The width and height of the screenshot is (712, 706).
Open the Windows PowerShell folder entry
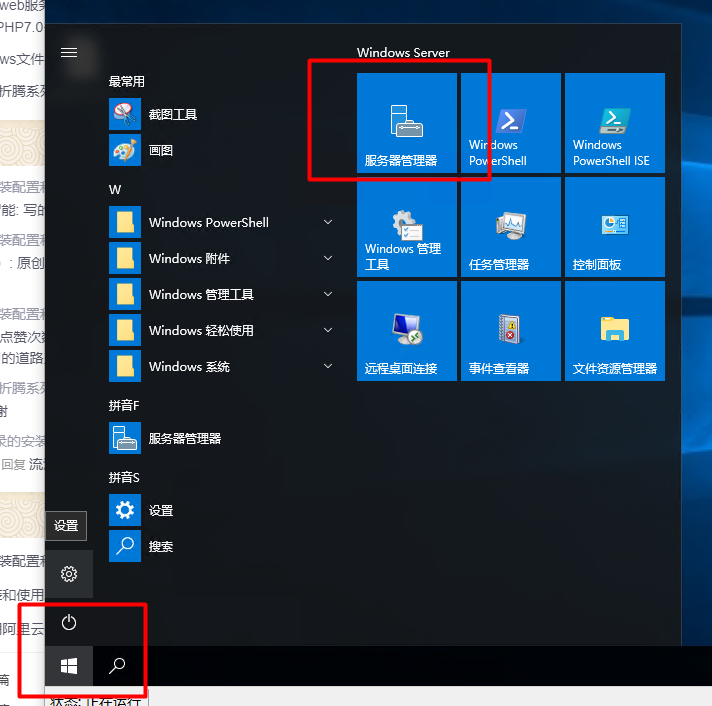222,222
